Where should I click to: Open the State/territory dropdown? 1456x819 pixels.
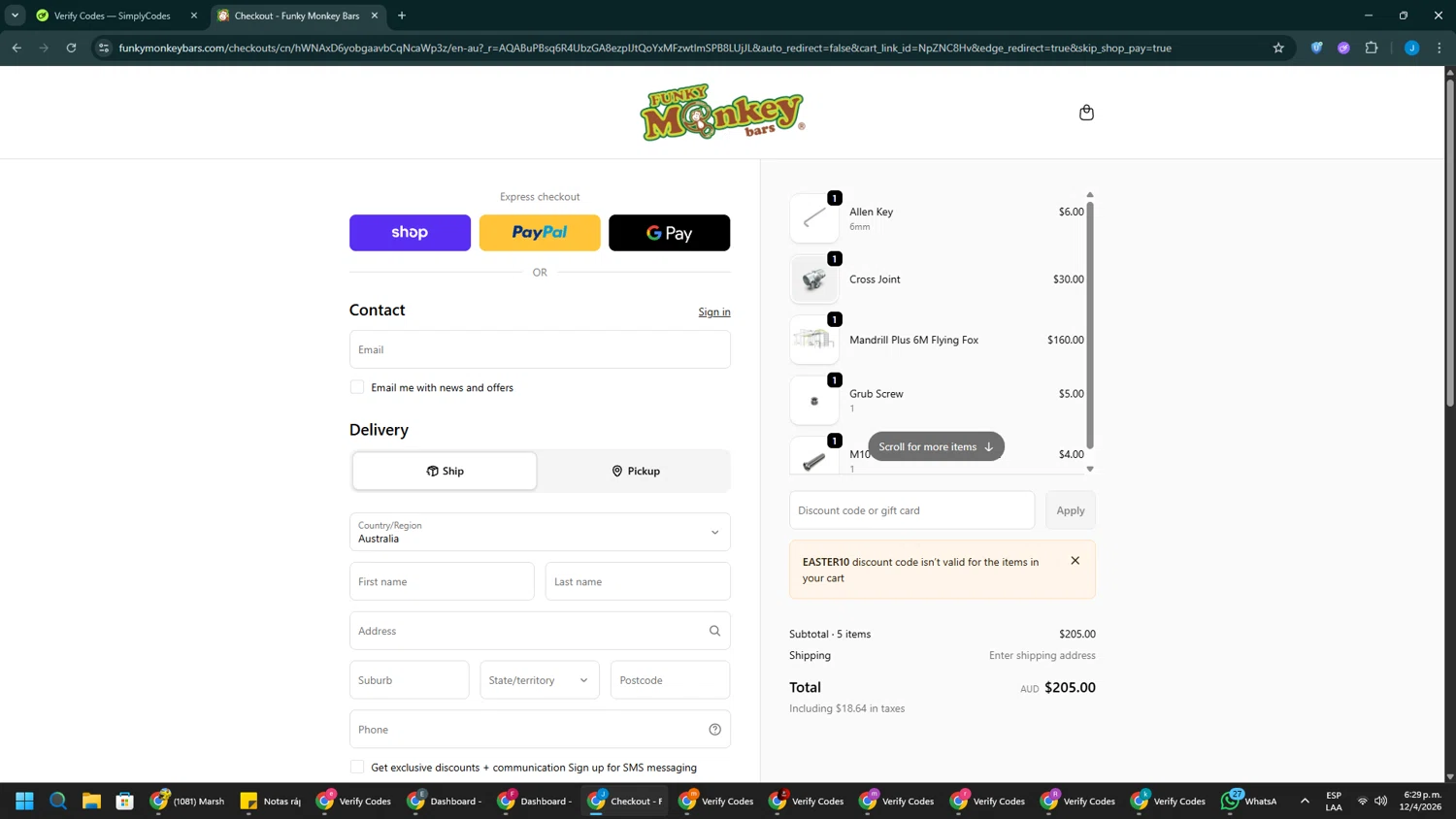pos(540,680)
